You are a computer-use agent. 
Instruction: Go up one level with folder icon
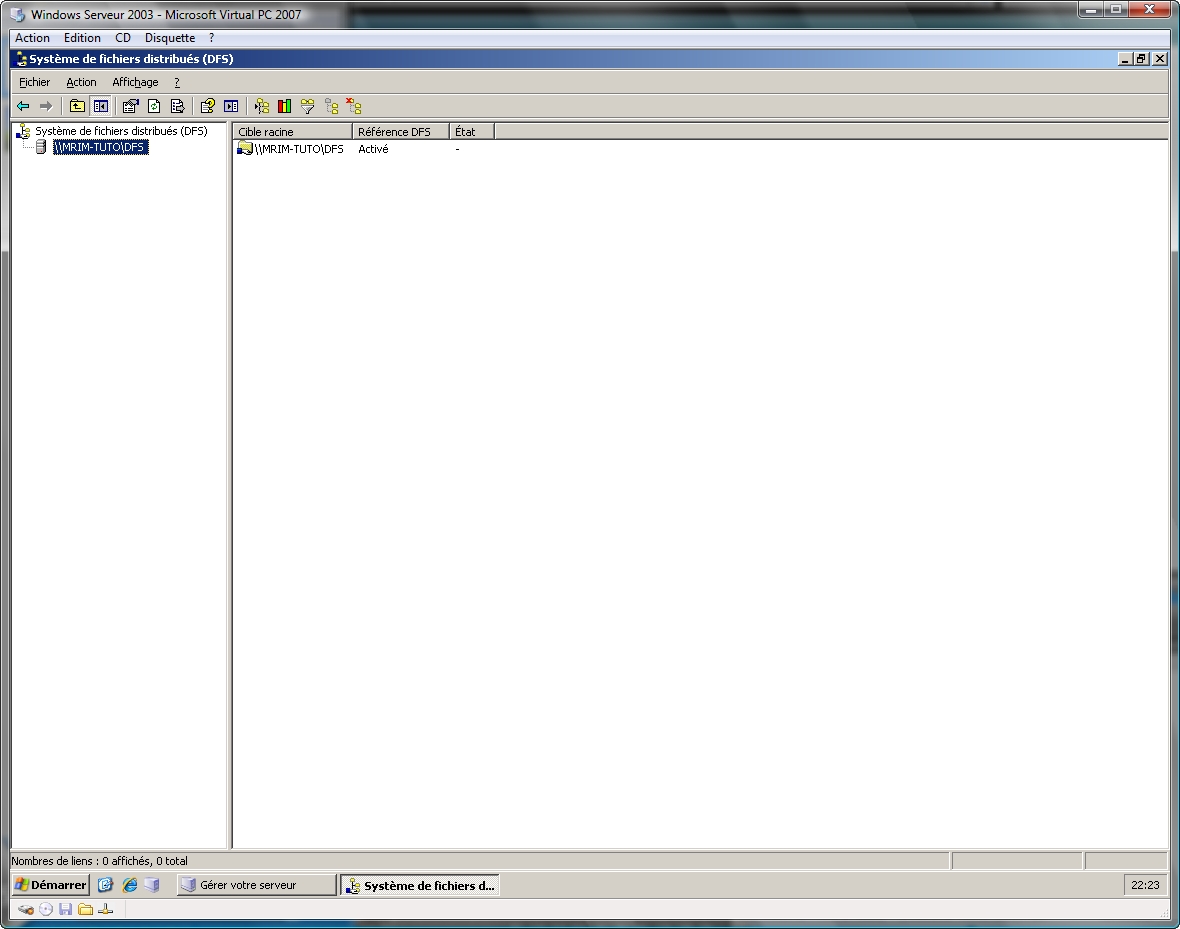point(77,106)
